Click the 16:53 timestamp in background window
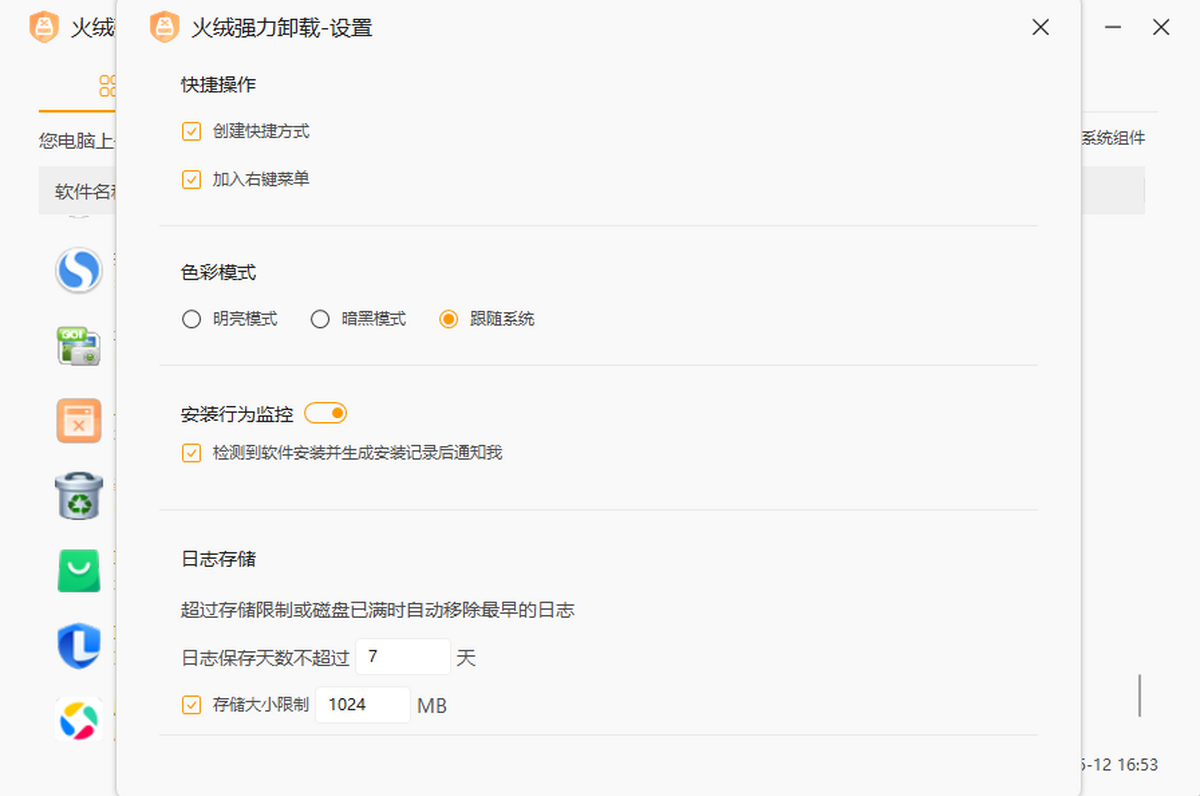Screen dimensions: 1200x796 (x=1138, y=765)
